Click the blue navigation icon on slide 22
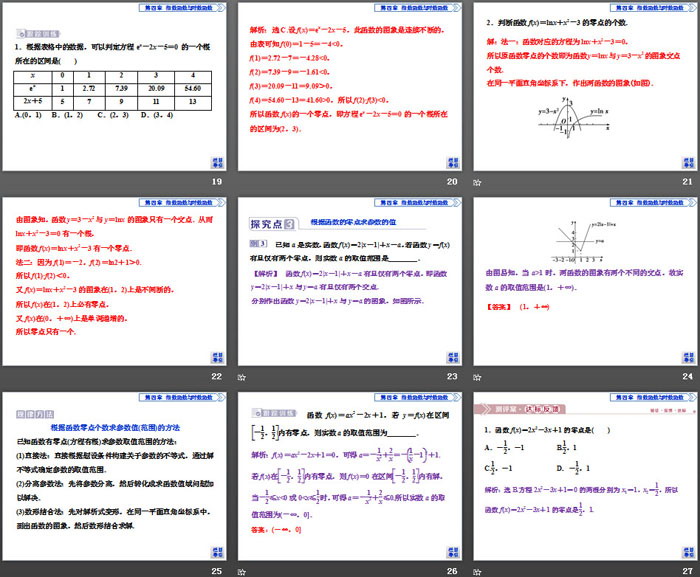 217,357
